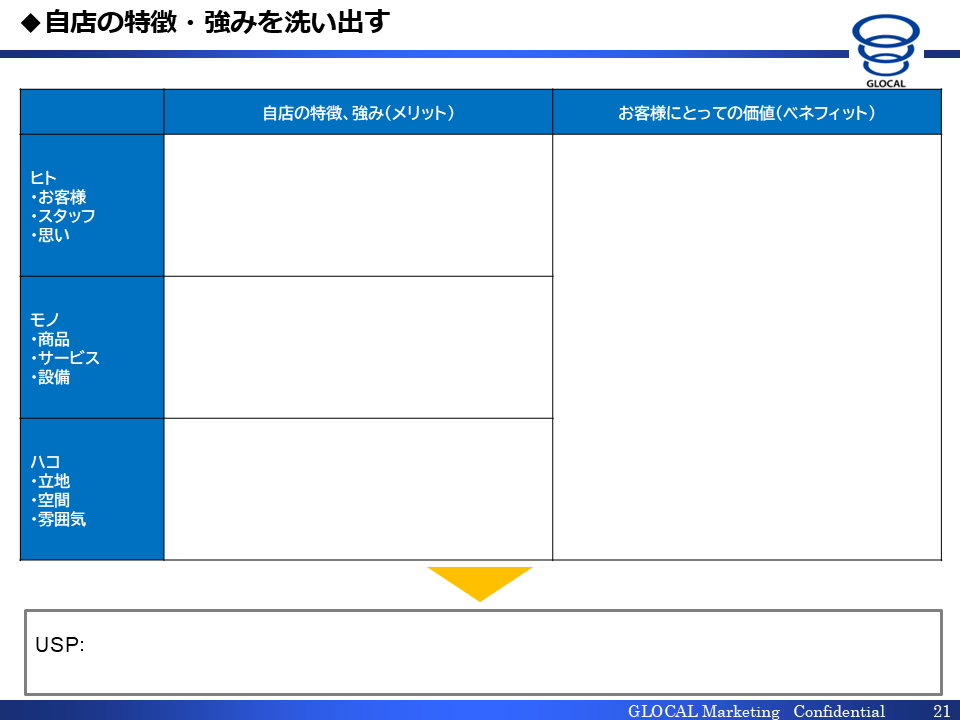Screen dimensions: 960x720
Task: Click the yellow downward arrow
Action: click(480, 582)
